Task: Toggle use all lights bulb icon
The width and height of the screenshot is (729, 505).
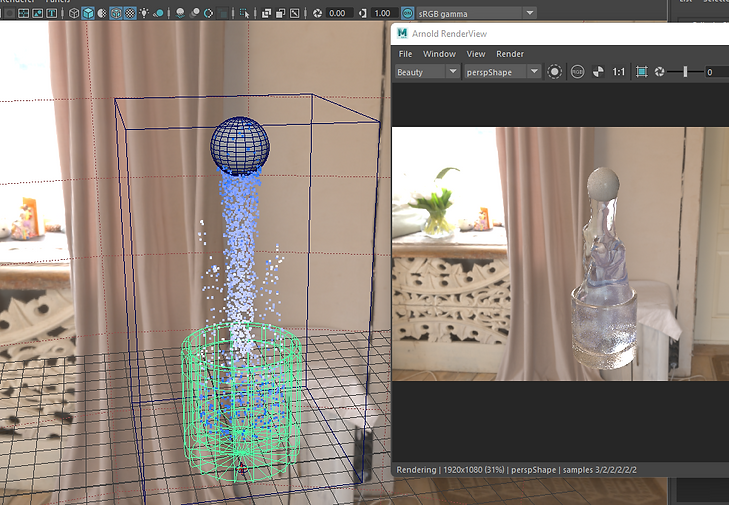Action: (144, 13)
